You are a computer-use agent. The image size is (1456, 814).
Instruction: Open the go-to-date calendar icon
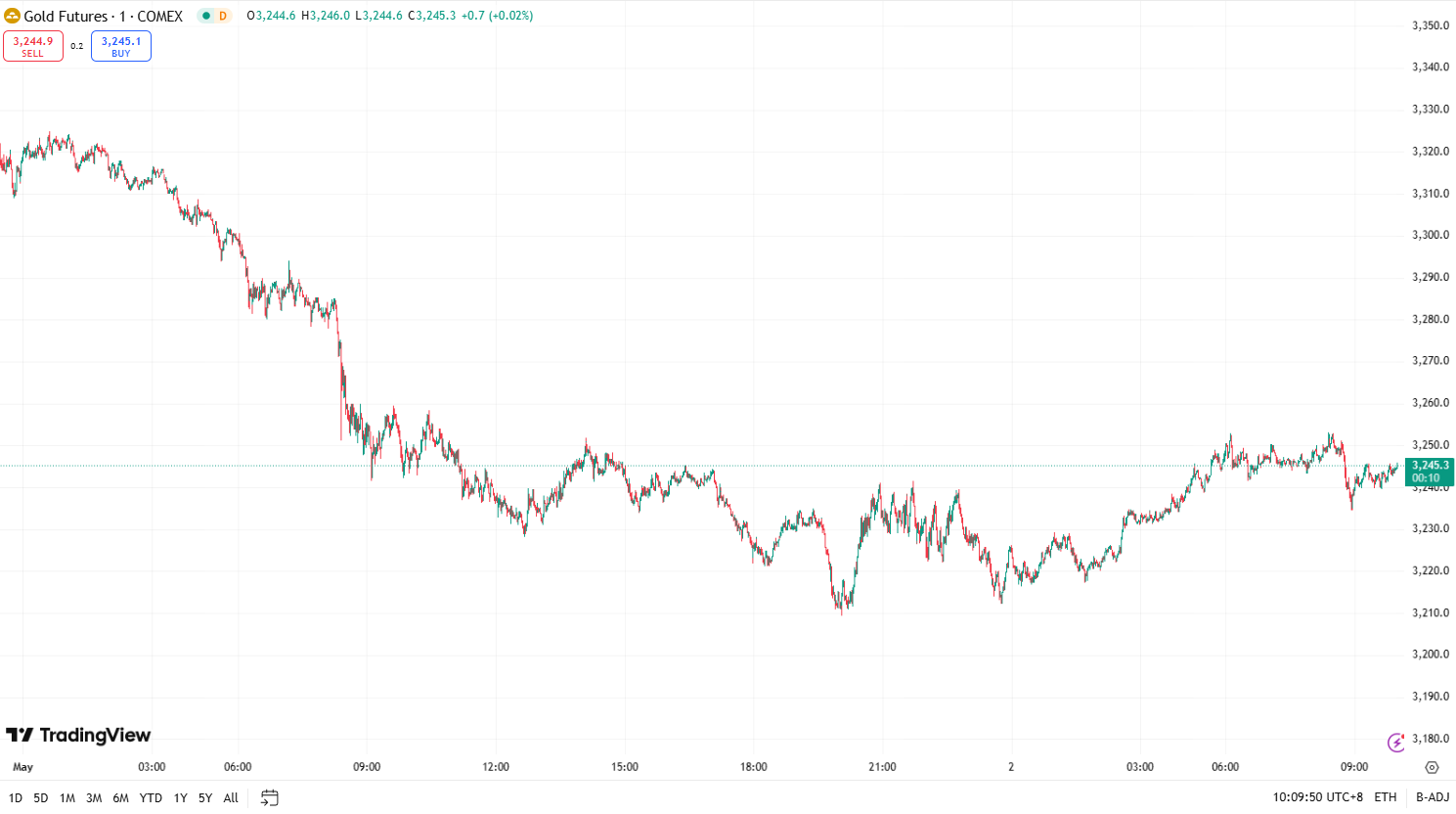(270, 797)
